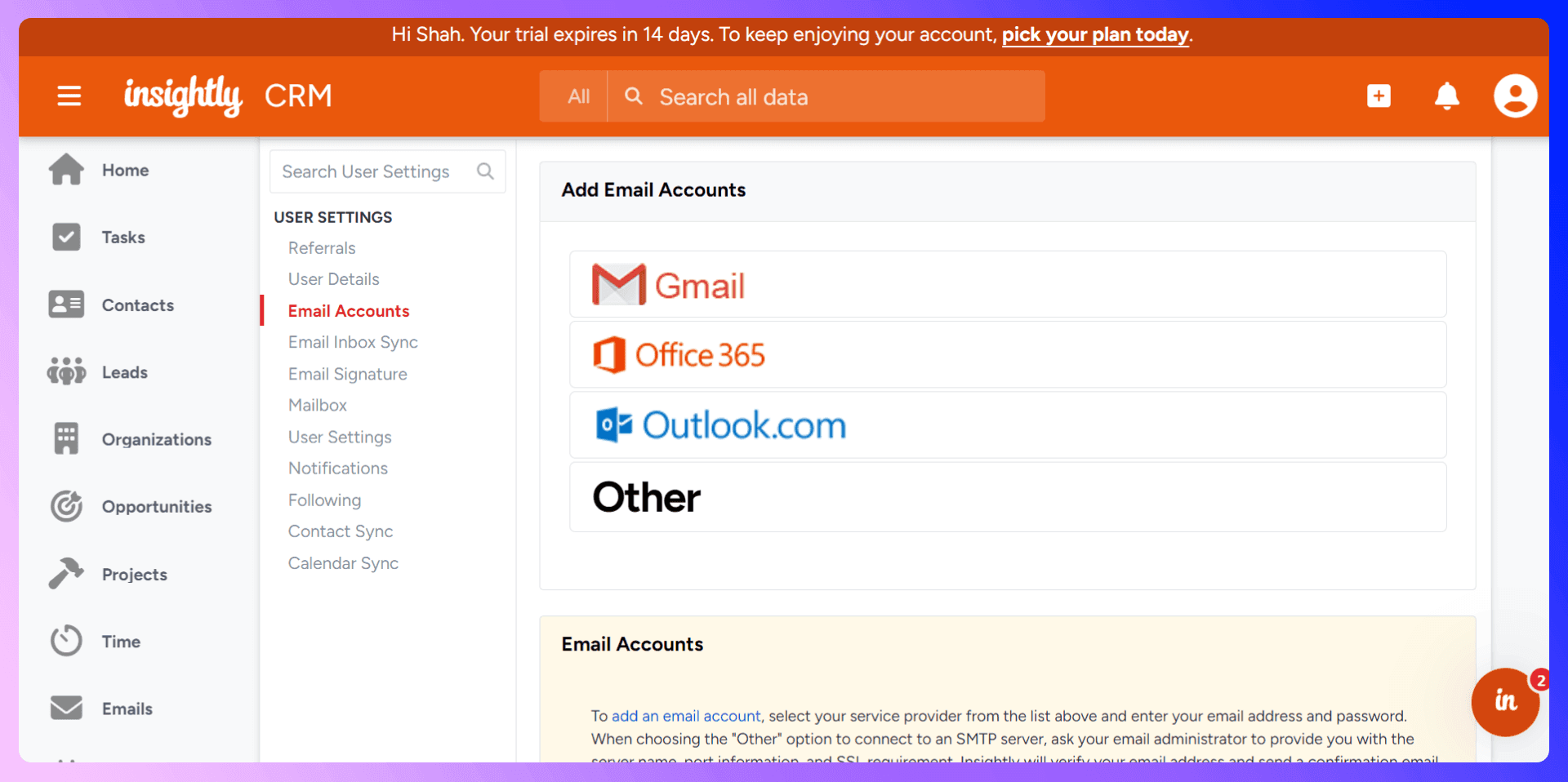Select Email Accounts settings item
The image size is (1568, 782).
click(349, 311)
